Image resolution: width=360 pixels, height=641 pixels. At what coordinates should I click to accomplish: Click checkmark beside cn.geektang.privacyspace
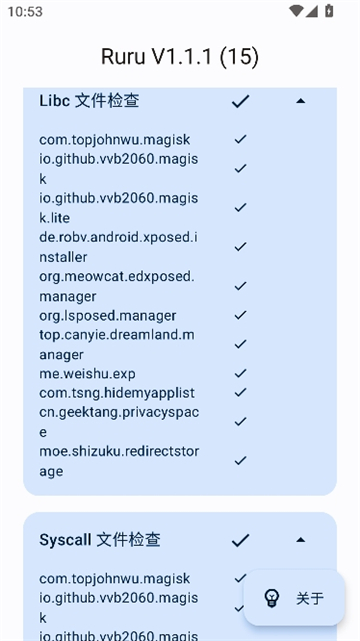tap(240, 421)
